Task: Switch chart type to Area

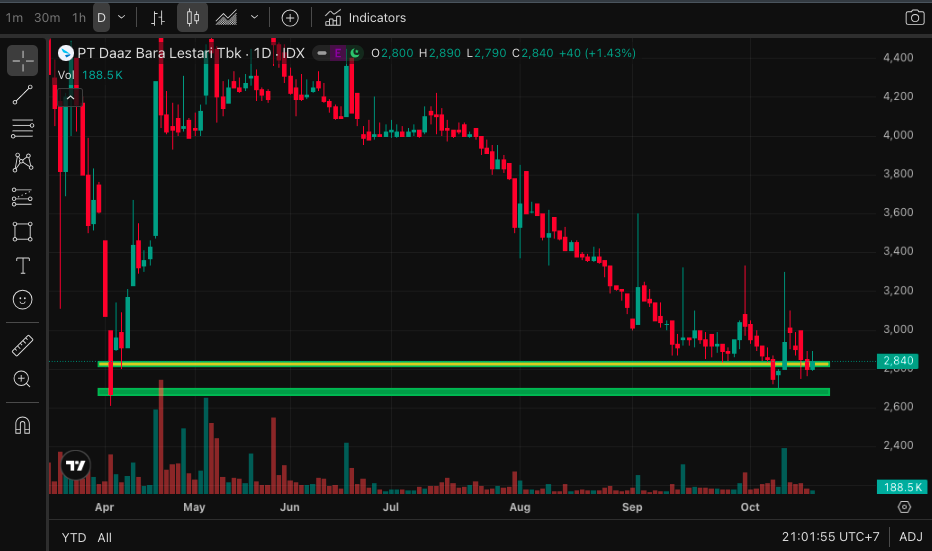Action: click(x=226, y=18)
